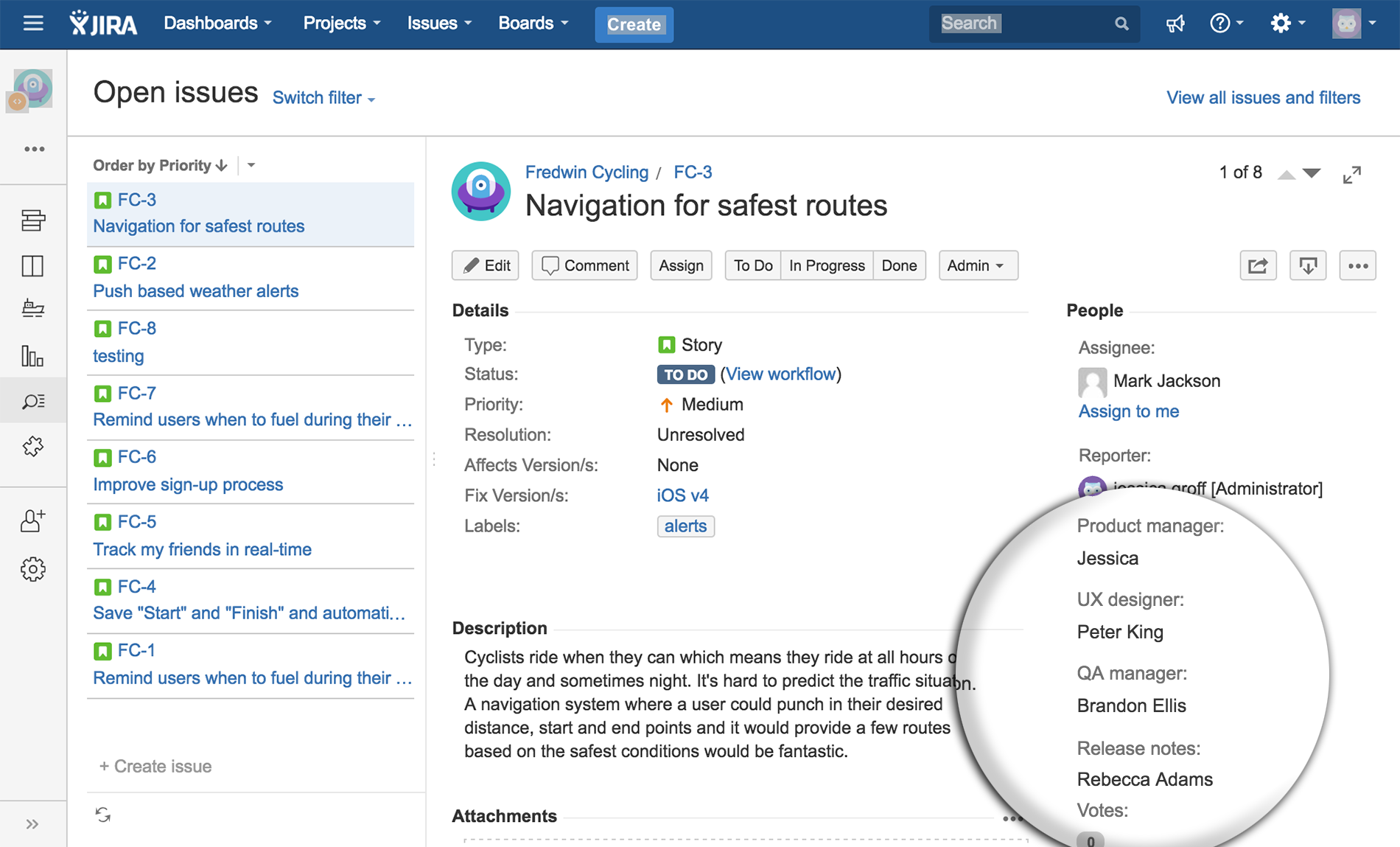The height and width of the screenshot is (847, 1400).
Task: Open attachments section ellipsis menu
Action: (x=1013, y=818)
